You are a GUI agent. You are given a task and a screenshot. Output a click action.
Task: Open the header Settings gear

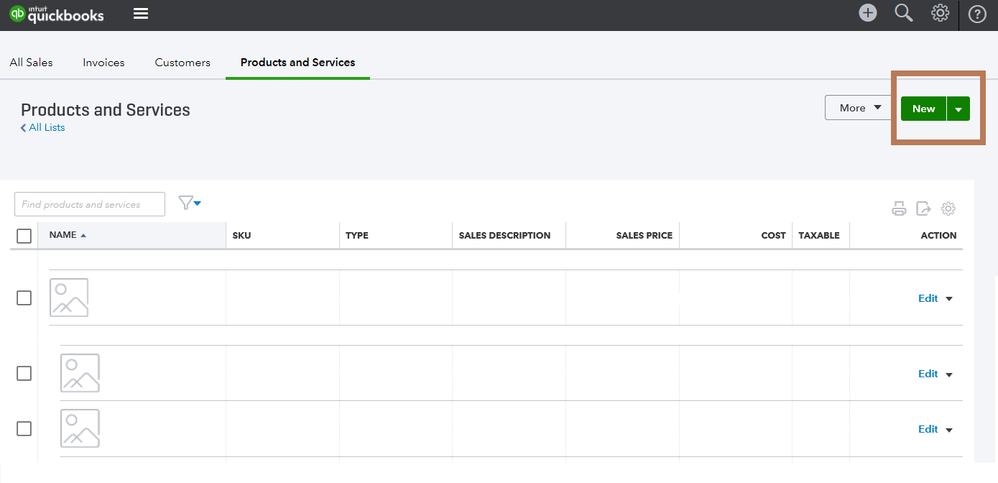point(940,13)
